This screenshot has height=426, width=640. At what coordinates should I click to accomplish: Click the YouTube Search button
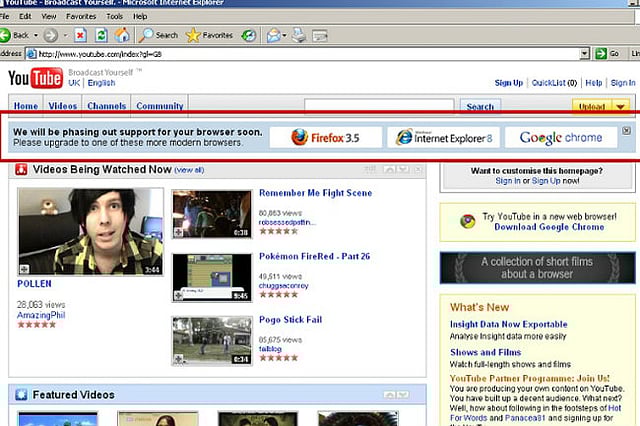[480, 106]
